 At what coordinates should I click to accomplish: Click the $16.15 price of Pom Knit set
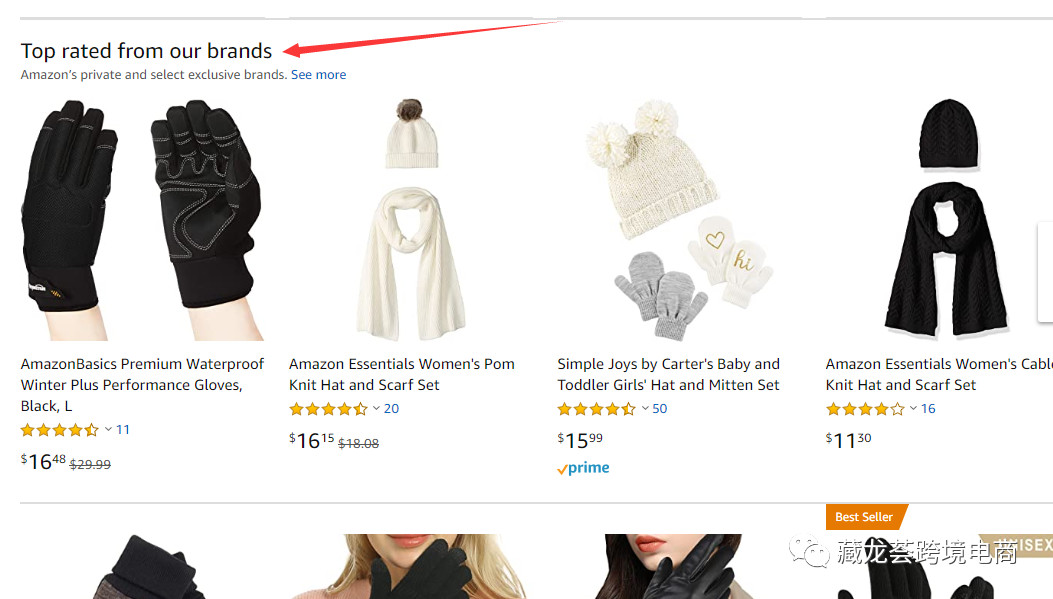click(312, 440)
